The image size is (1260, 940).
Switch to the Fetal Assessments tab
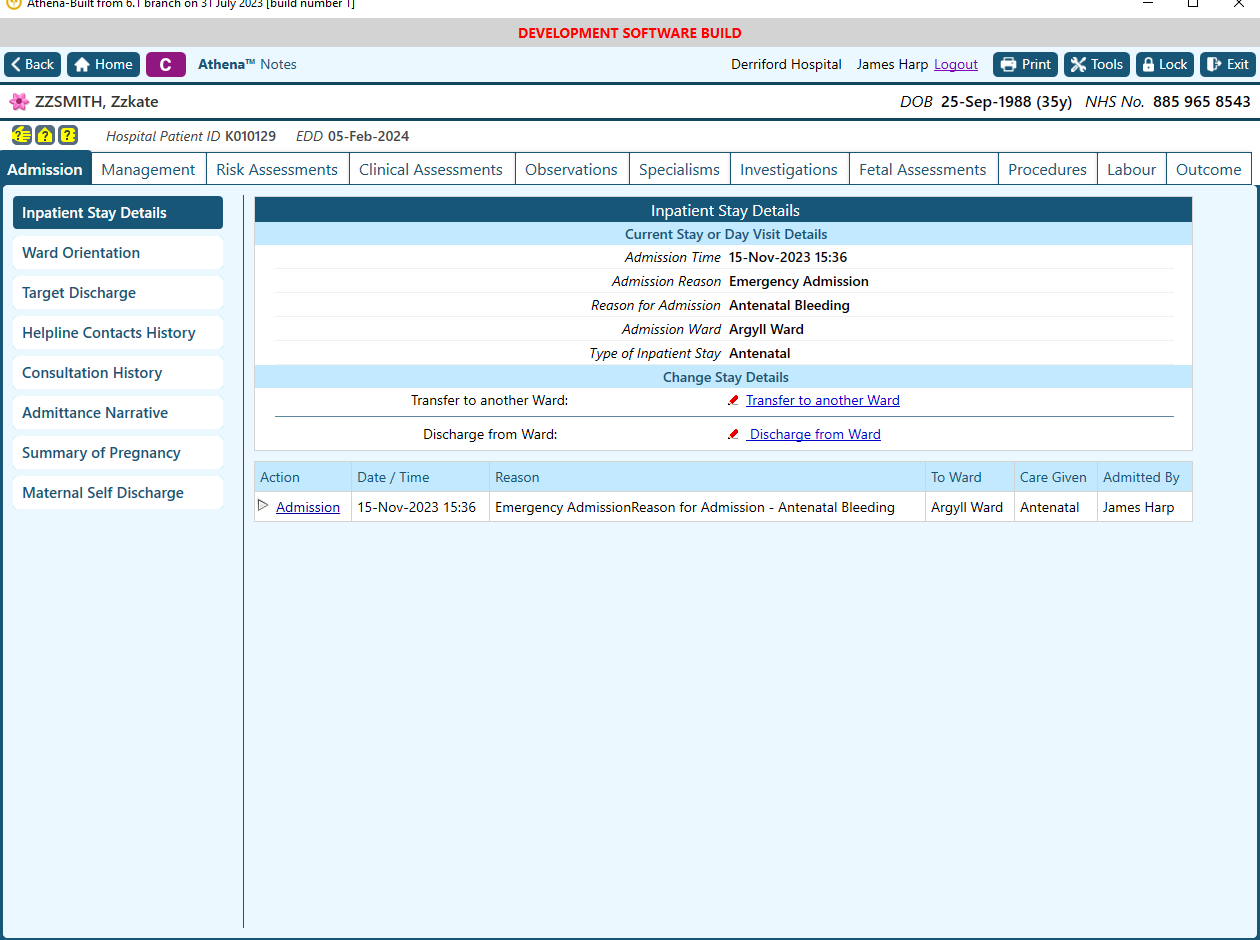point(923,169)
